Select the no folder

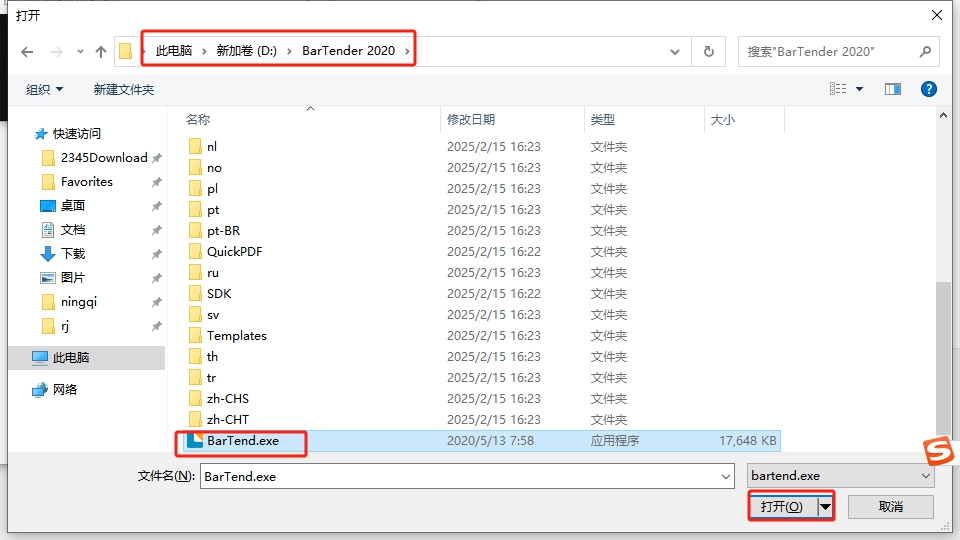214,168
